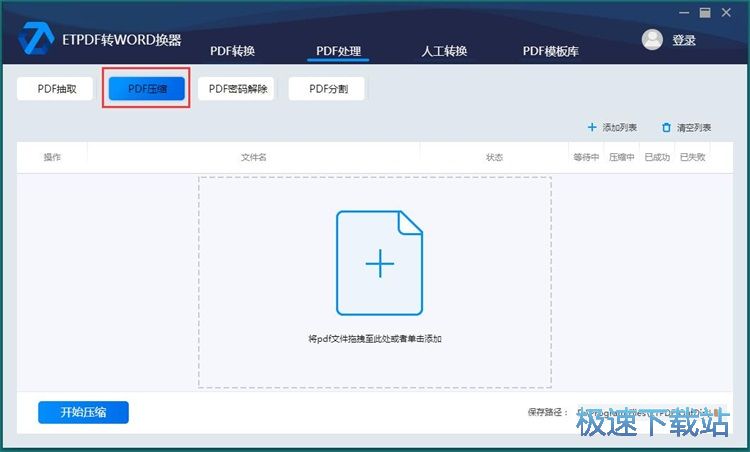This screenshot has height=452, width=750.
Task: Click the 压缩中 status header
Action: 621,157
